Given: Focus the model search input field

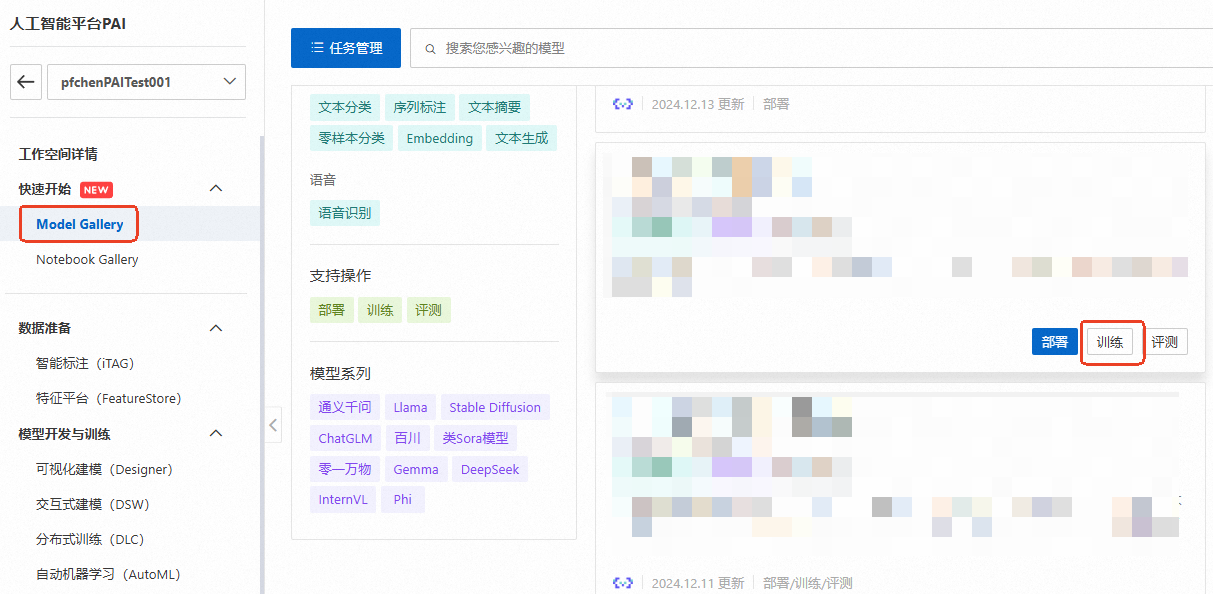Looking at the screenshot, I should (x=811, y=48).
